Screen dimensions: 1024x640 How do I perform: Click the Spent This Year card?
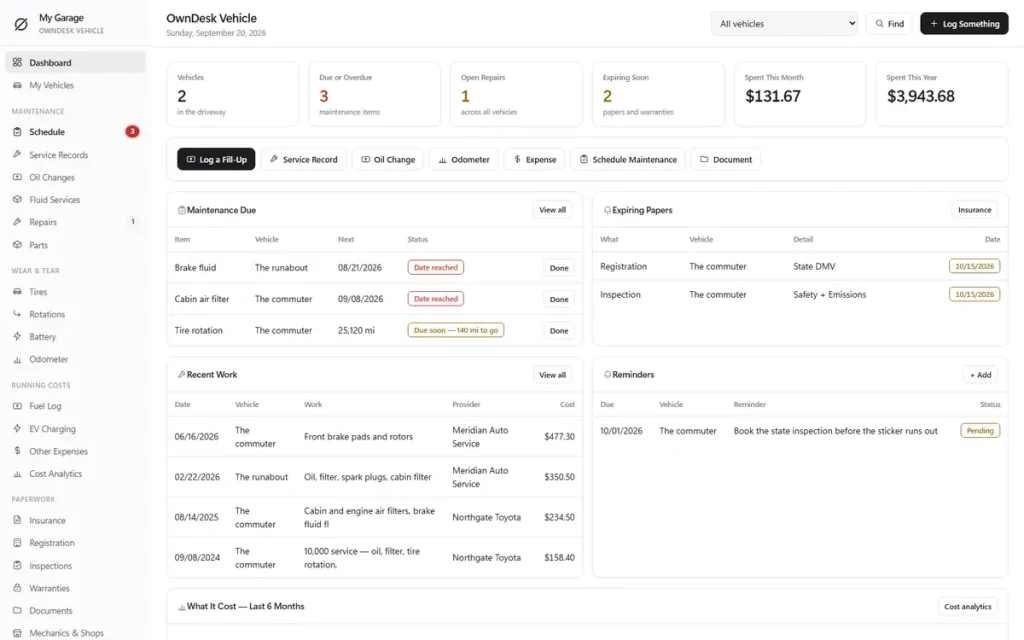[942, 94]
